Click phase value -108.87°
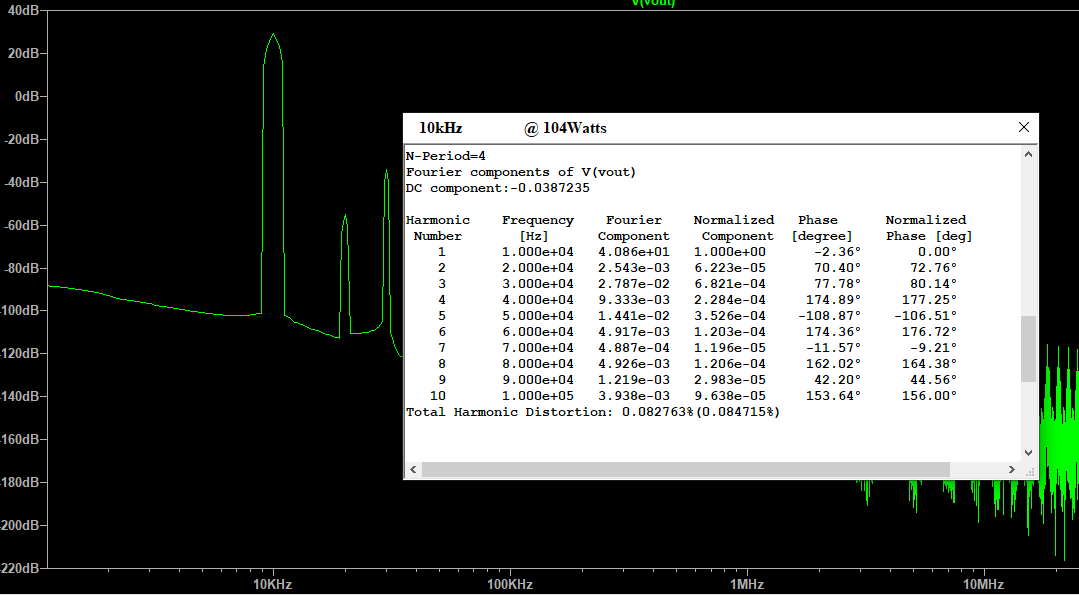The width and height of the screenshot is (1079, 595). (829, 316)
